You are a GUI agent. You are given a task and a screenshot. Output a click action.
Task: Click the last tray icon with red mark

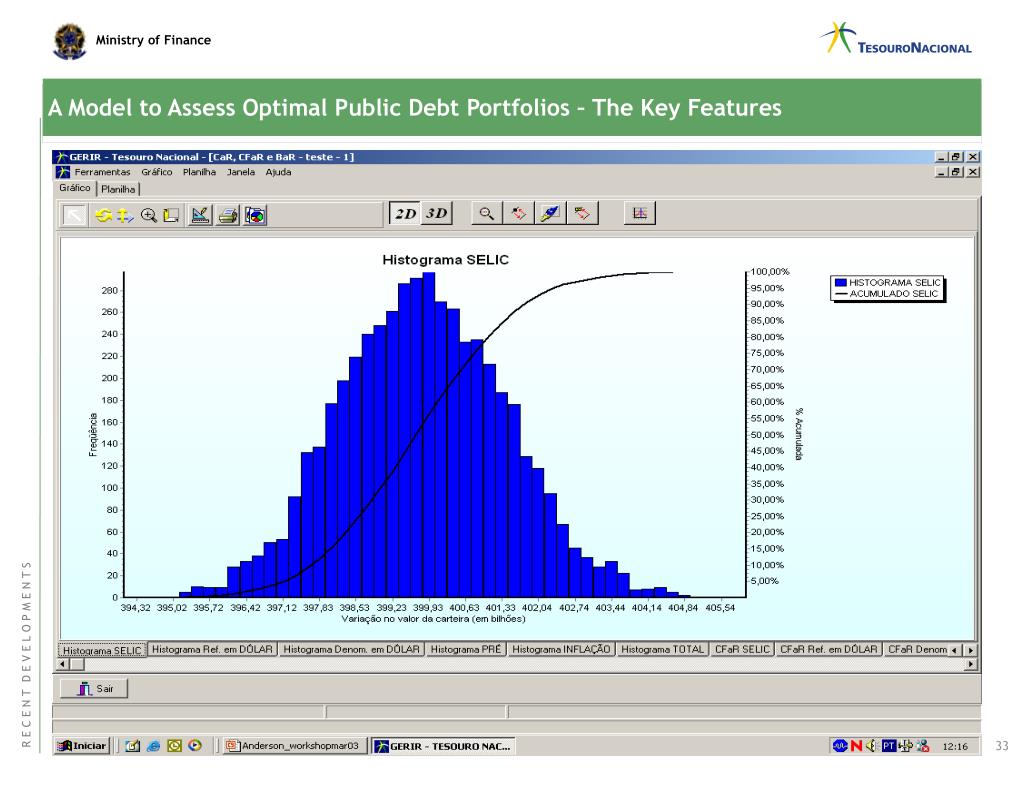click(923, 745)
